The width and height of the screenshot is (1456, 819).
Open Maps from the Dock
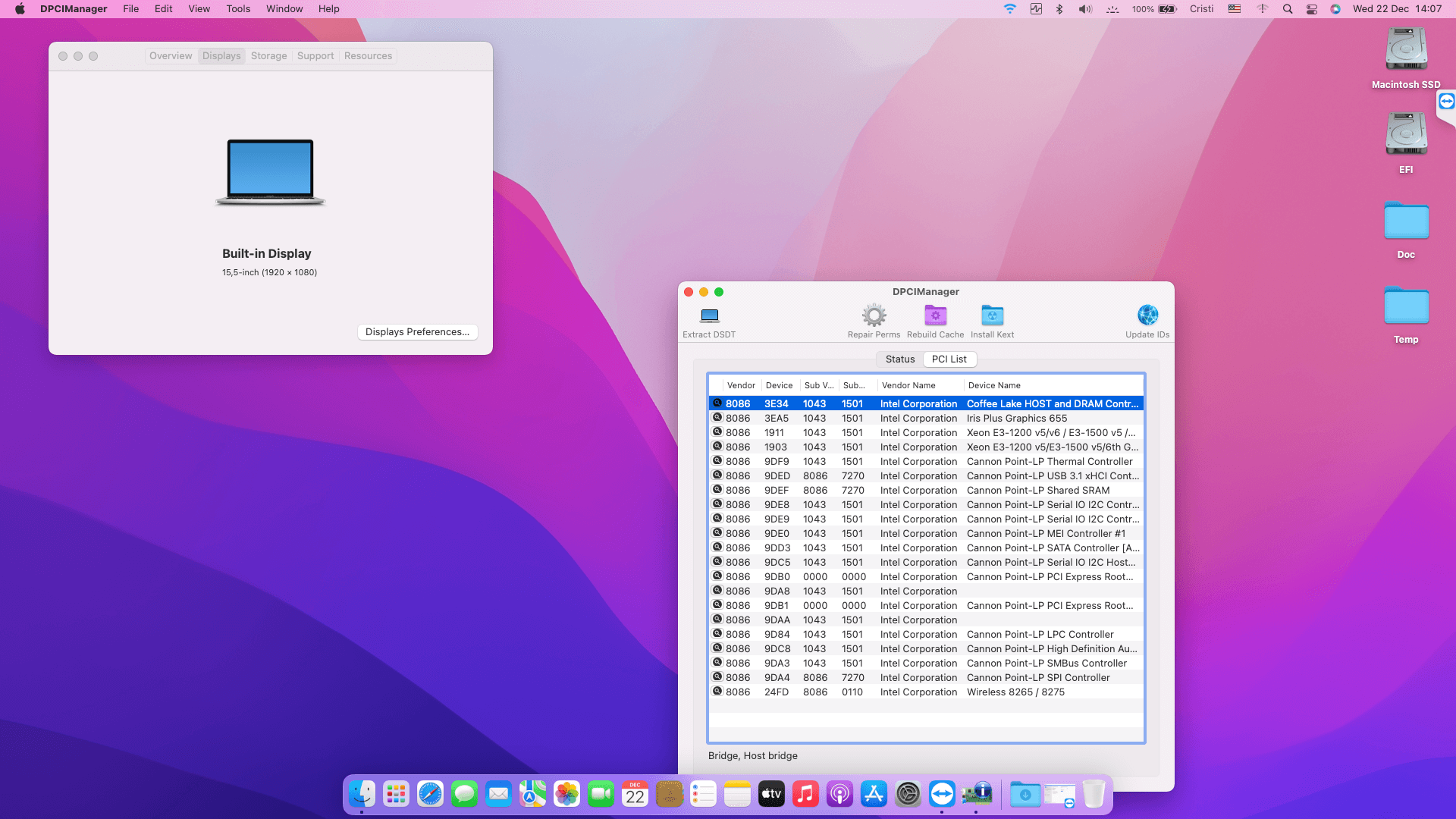532,794
